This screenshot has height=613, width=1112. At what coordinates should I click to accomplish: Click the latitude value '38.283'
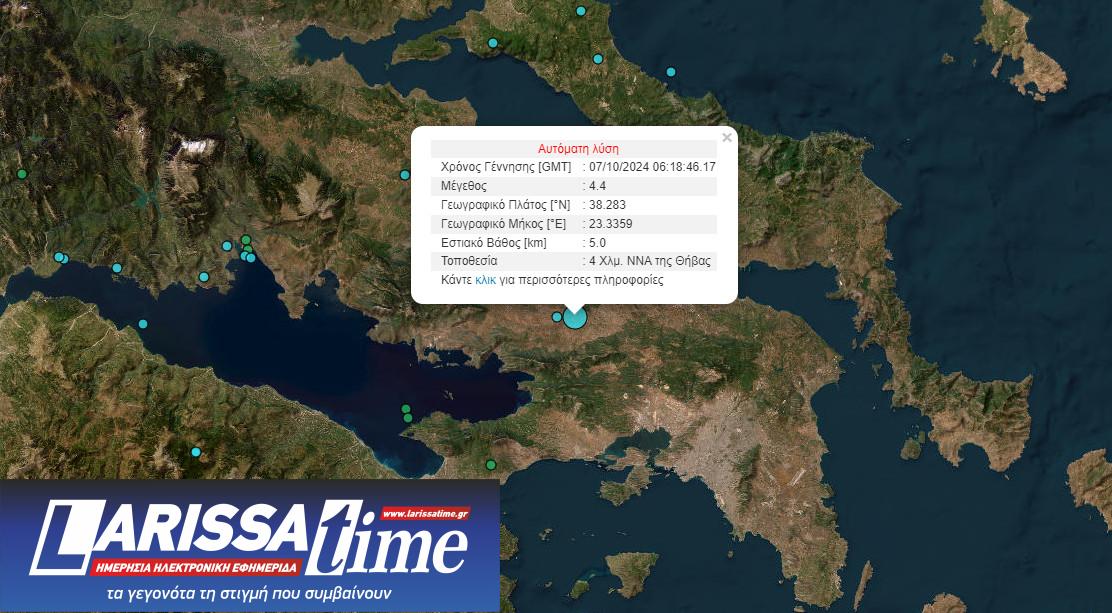607,205
